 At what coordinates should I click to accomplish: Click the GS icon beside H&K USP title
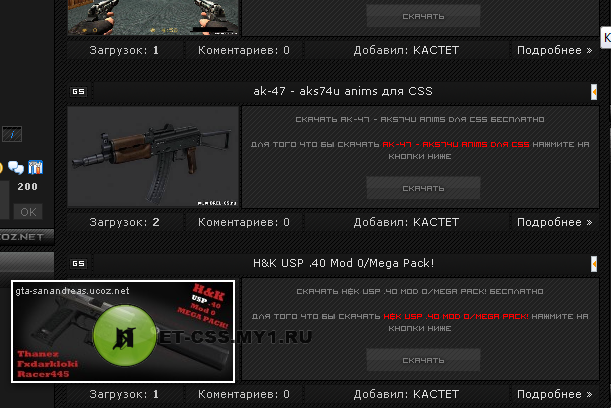click(x=78, y=263)
